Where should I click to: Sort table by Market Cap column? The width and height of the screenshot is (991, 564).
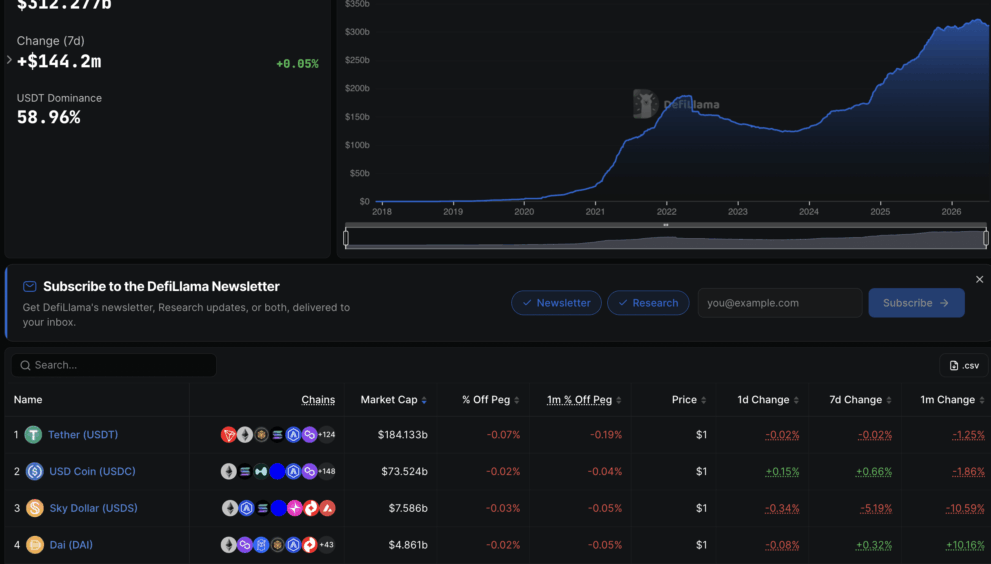tap(393, 400)
